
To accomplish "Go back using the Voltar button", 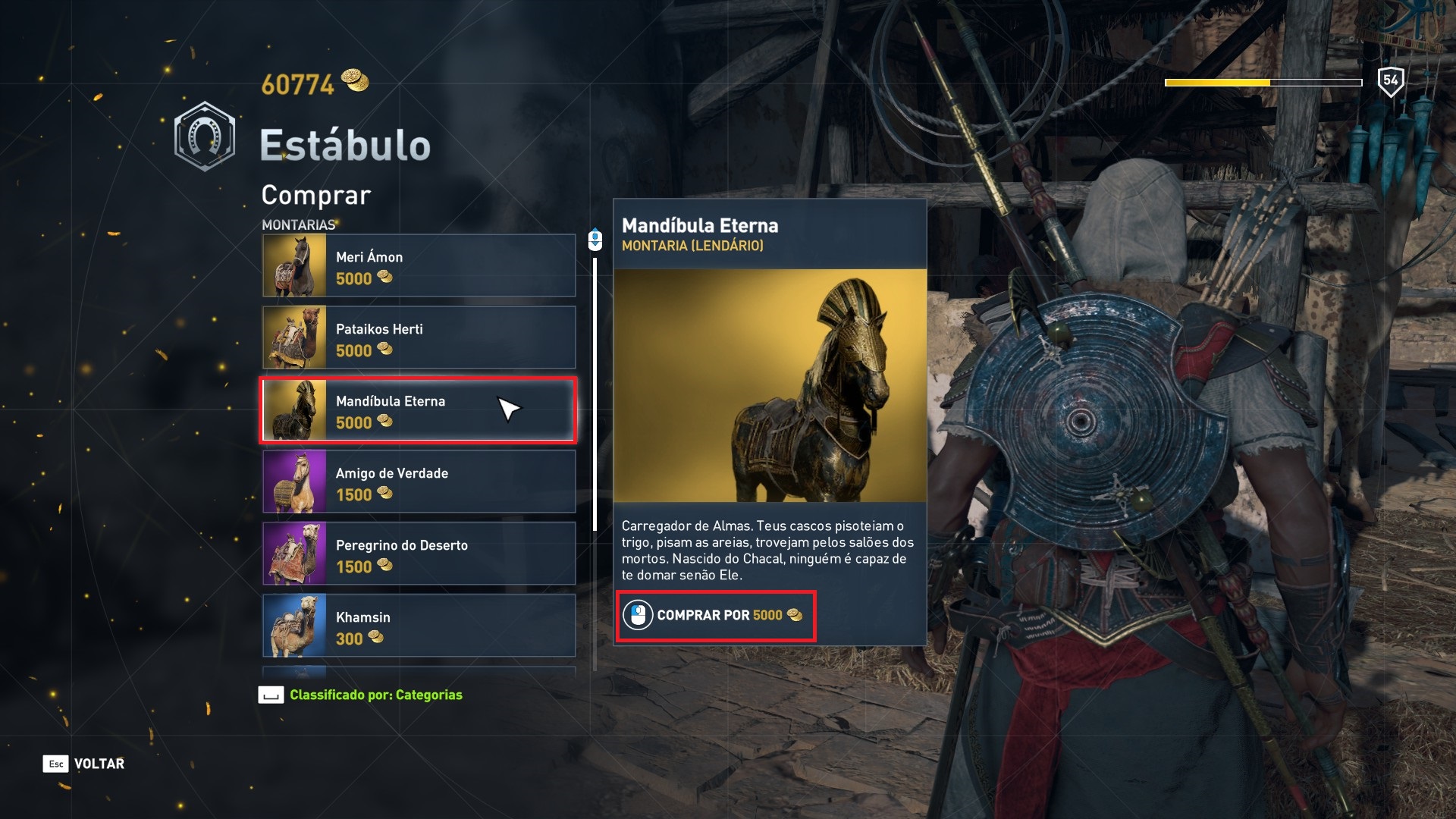I will pos(99,764).
